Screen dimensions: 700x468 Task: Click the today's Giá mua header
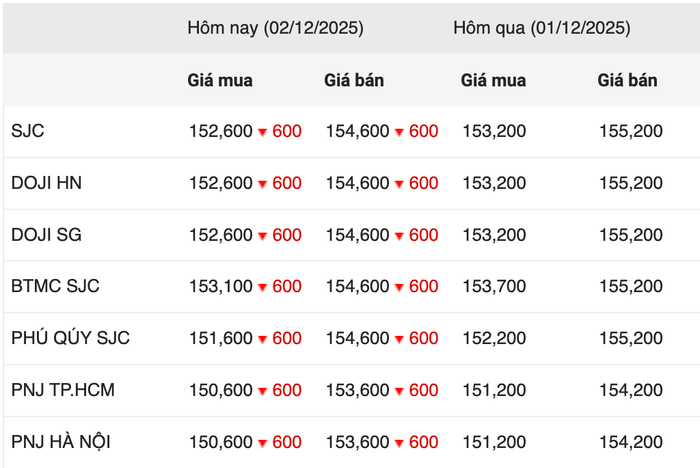tap(220, 80)
